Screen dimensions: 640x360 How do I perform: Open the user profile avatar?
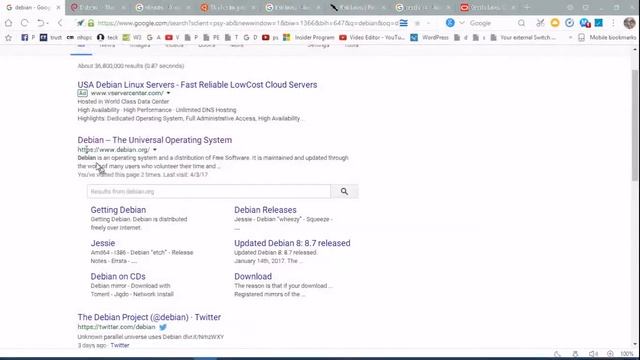tap(629, 23)
